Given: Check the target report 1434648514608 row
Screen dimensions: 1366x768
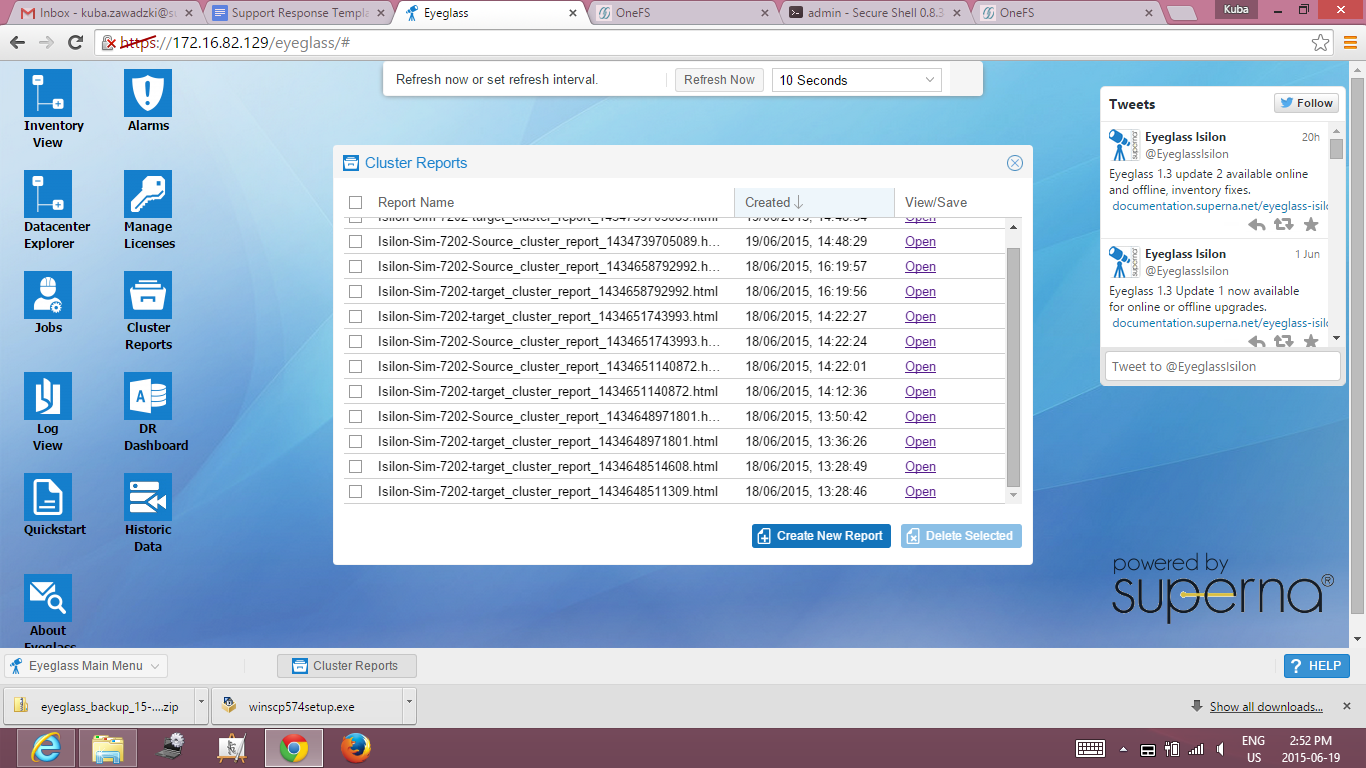Looking at the screenshot, I should pos(355,467).
